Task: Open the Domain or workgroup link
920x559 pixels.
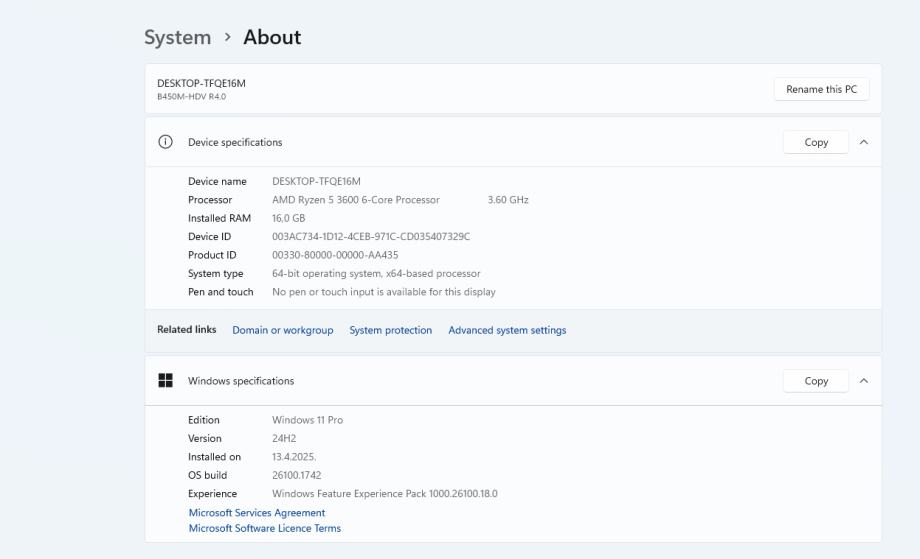Action: 283,330
